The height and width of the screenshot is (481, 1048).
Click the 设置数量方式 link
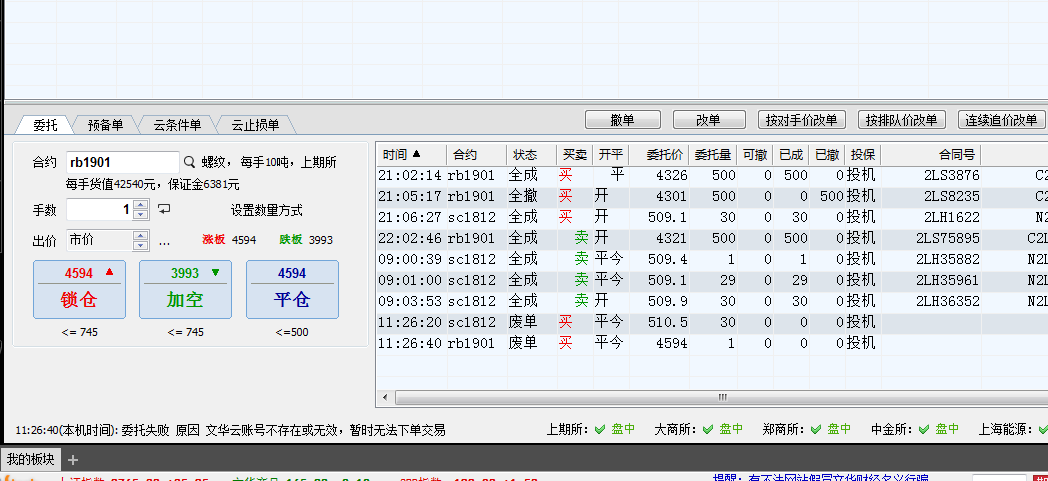[266, 210]
